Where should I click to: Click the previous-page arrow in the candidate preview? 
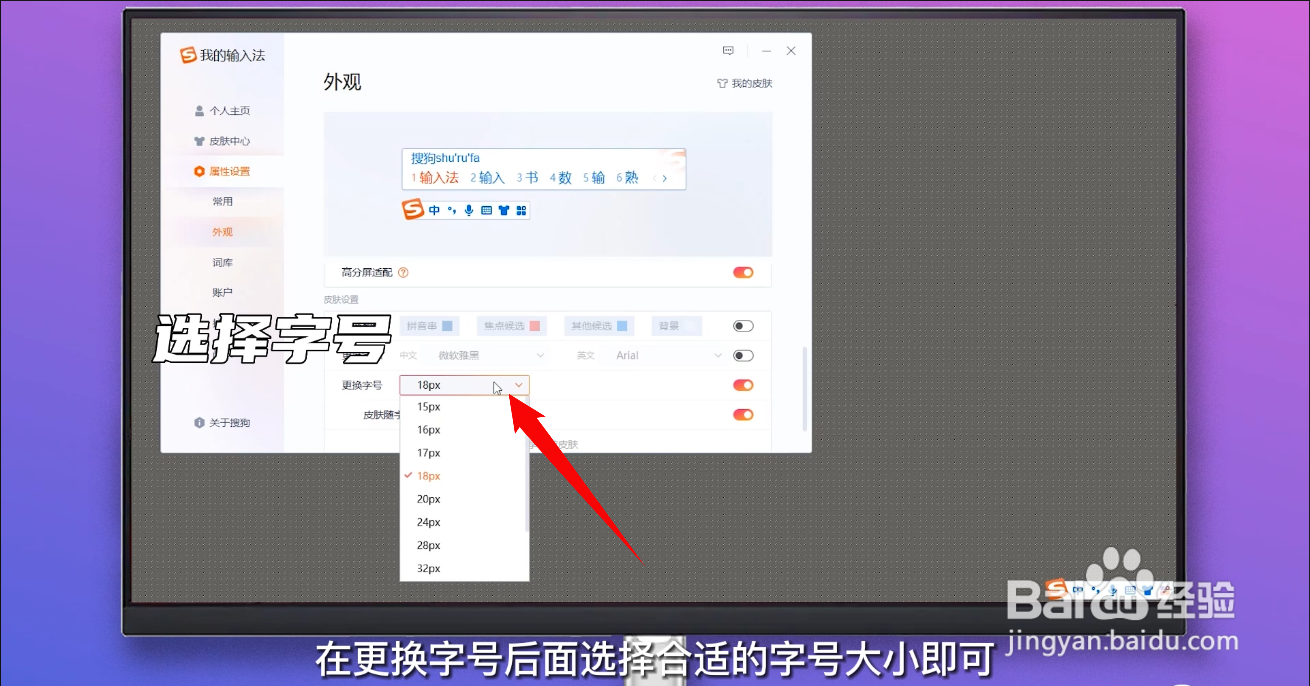tap(654, 178)
